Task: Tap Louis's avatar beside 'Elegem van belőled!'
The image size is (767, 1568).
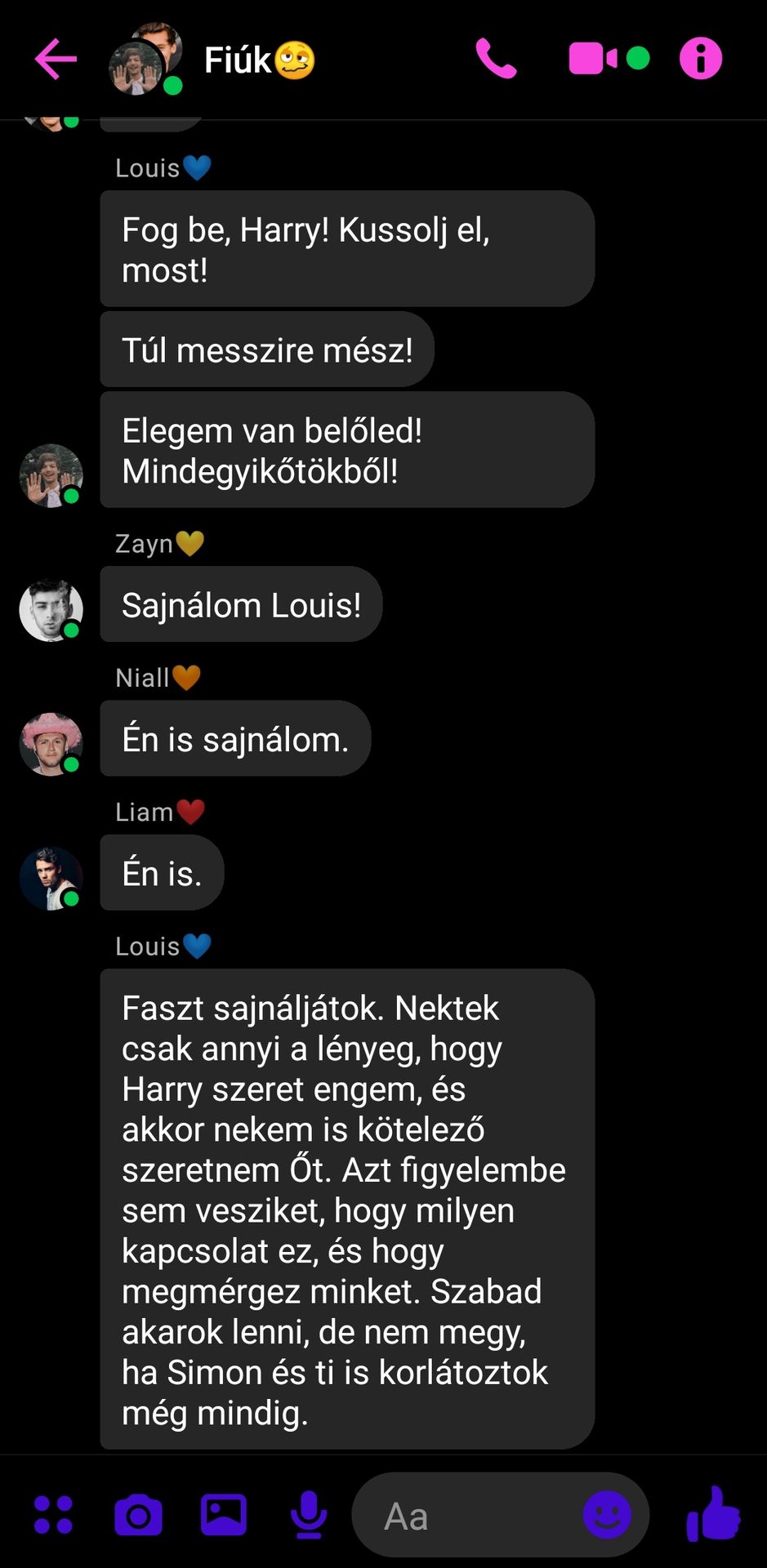Action: click(x=51, y=476)
